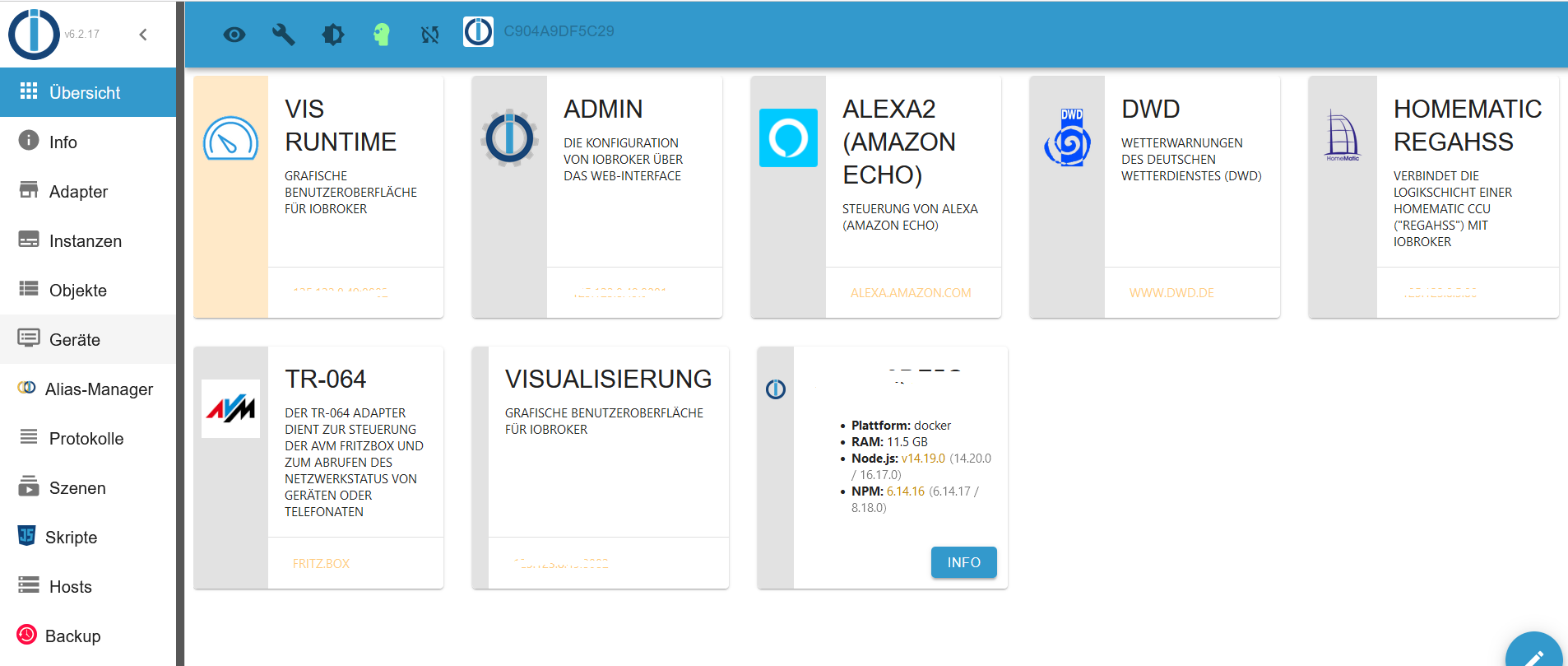Click the Skripte JS icon
The height and width of the screenshot is (666, 1568).
(26, 535)
